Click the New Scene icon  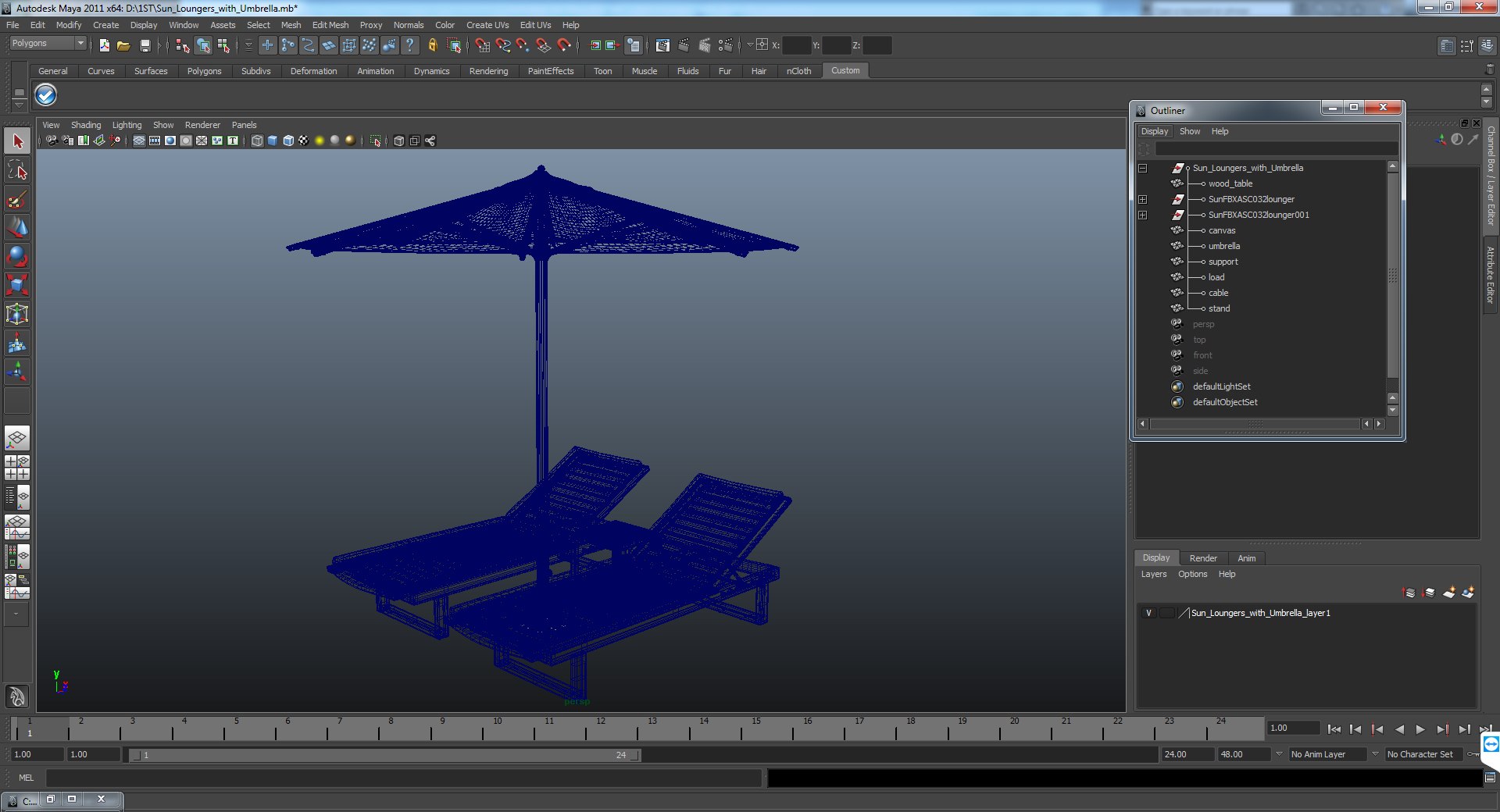tap(104, 45)
